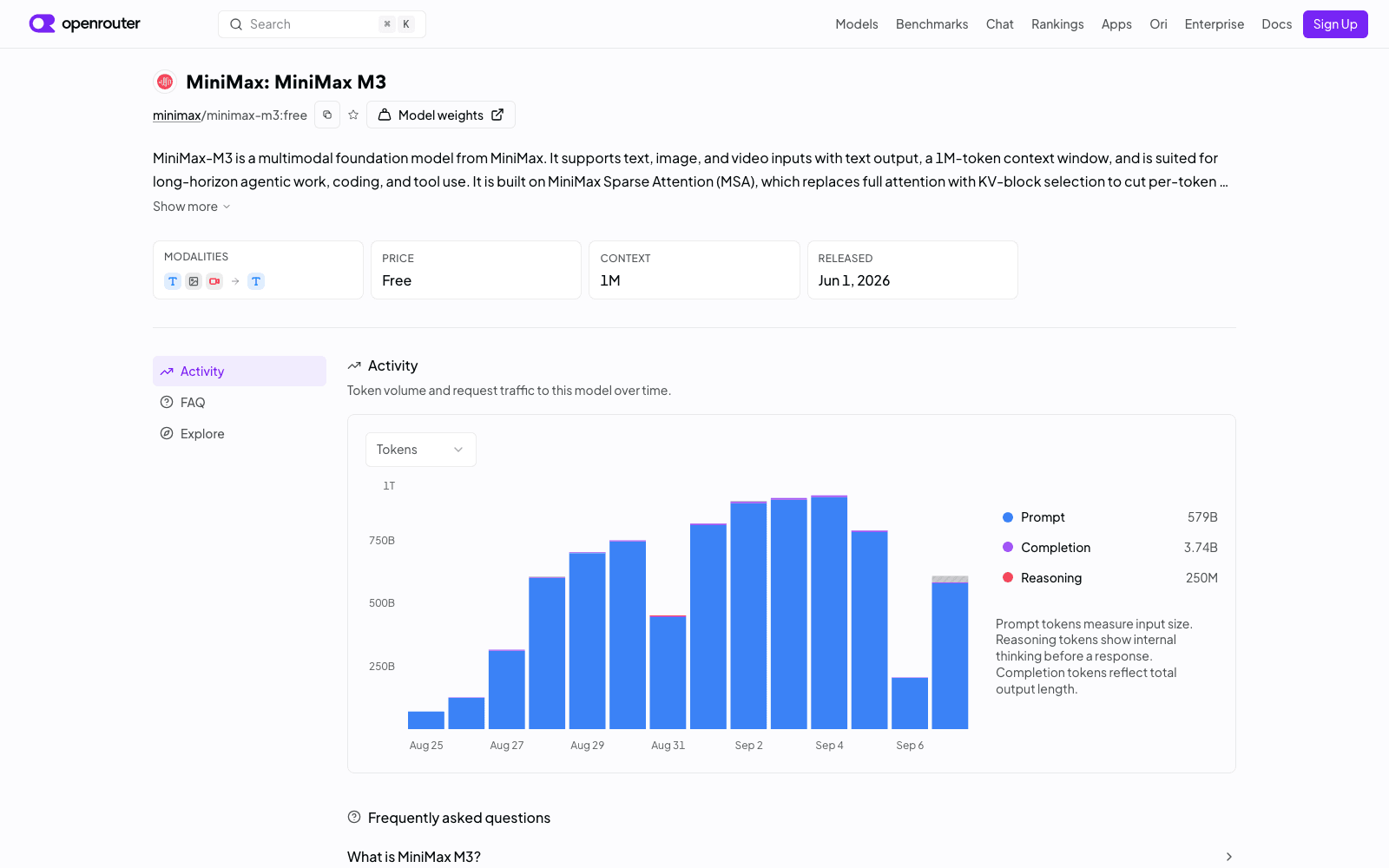The width and height of the screenshot is (1389, 868).
Task: Click the "Reasoning" legend label
Action: coord(1051,578)
